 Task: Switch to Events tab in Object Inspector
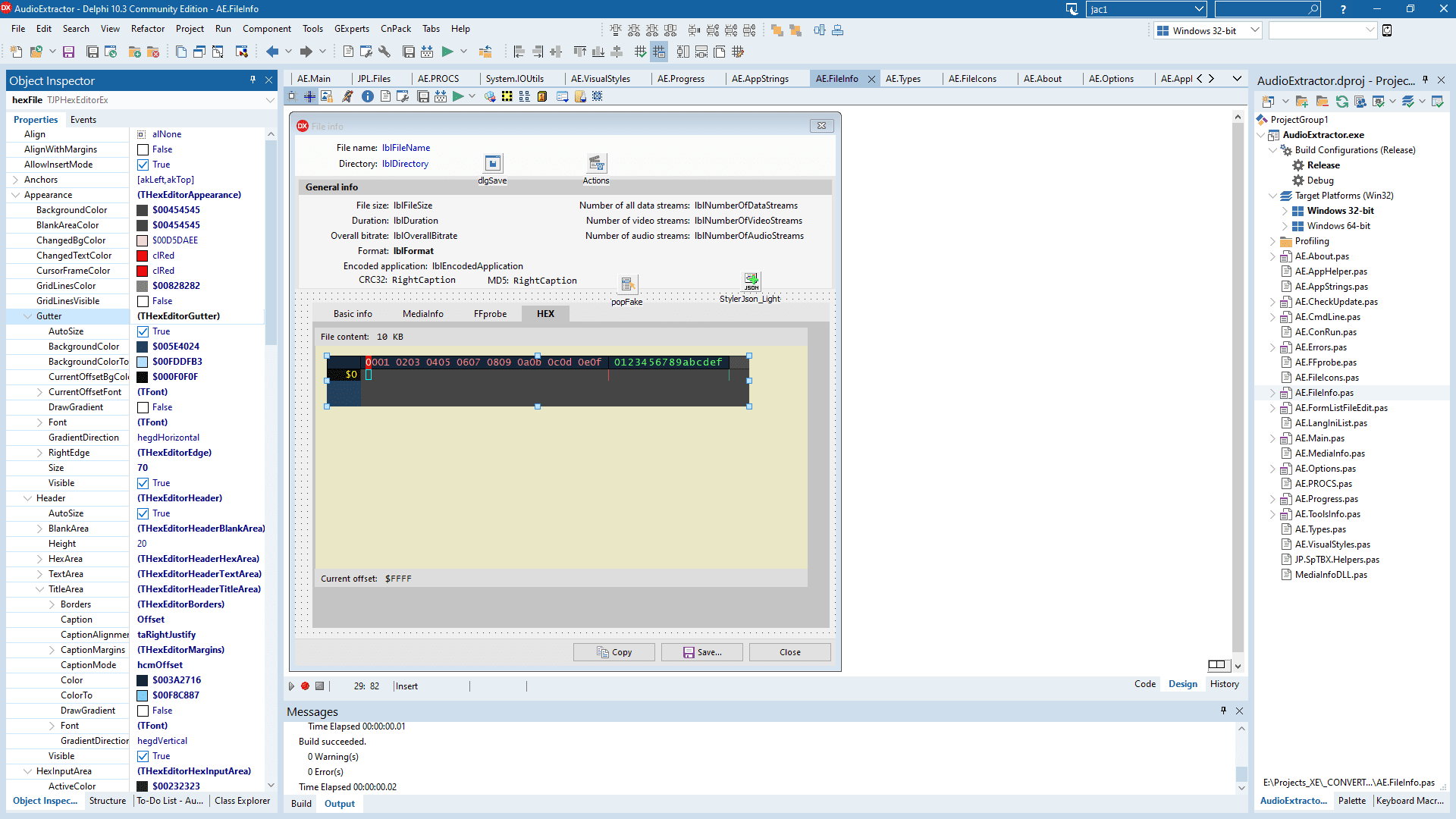click(83, 120)
